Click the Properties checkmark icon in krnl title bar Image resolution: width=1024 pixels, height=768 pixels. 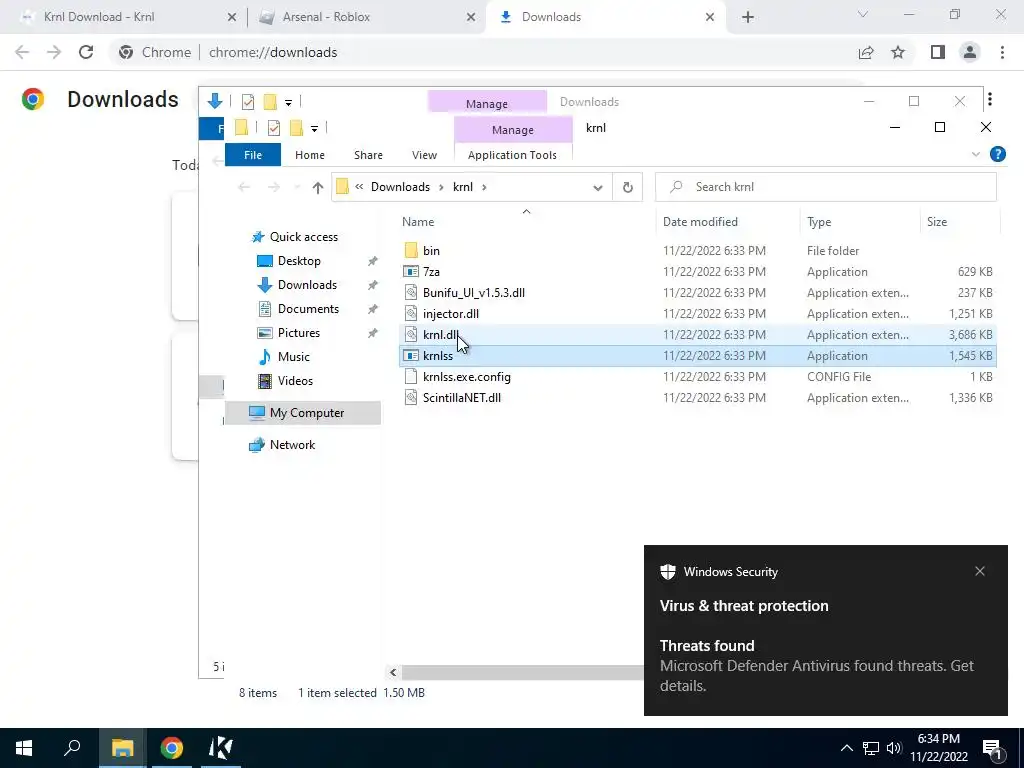[x=274, y=128]
